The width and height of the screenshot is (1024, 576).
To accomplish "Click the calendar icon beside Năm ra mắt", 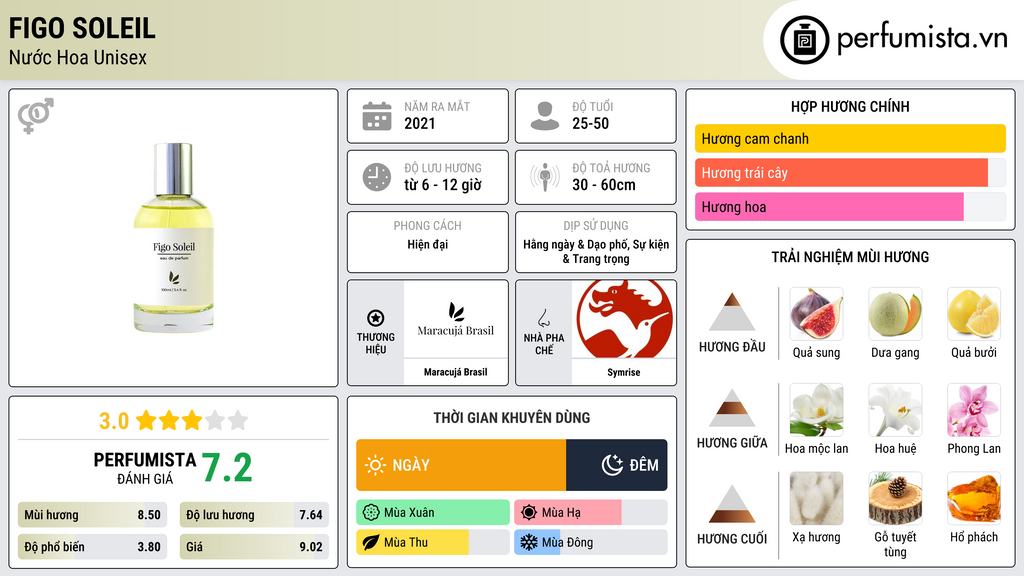I will tap(377, 116).
